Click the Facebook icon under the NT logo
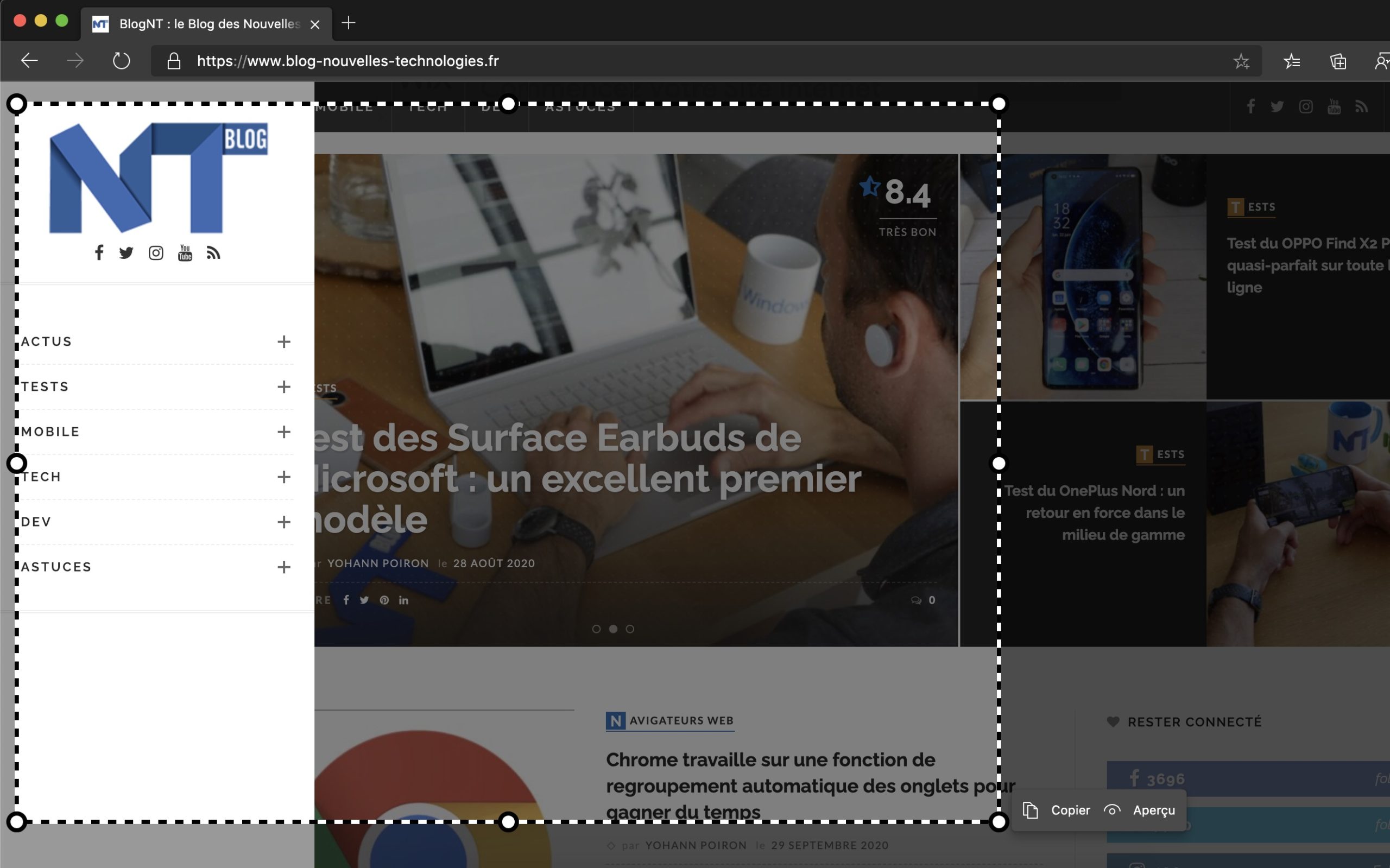Viewport: 1390px width, 868px height. [x=99, y=252]
